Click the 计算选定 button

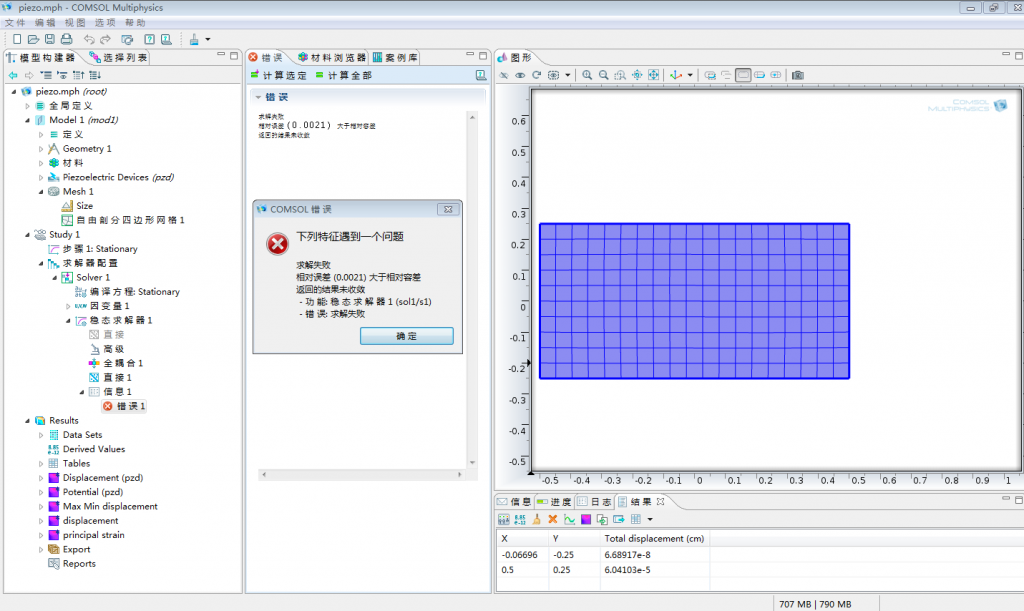(x=279, y=75)
